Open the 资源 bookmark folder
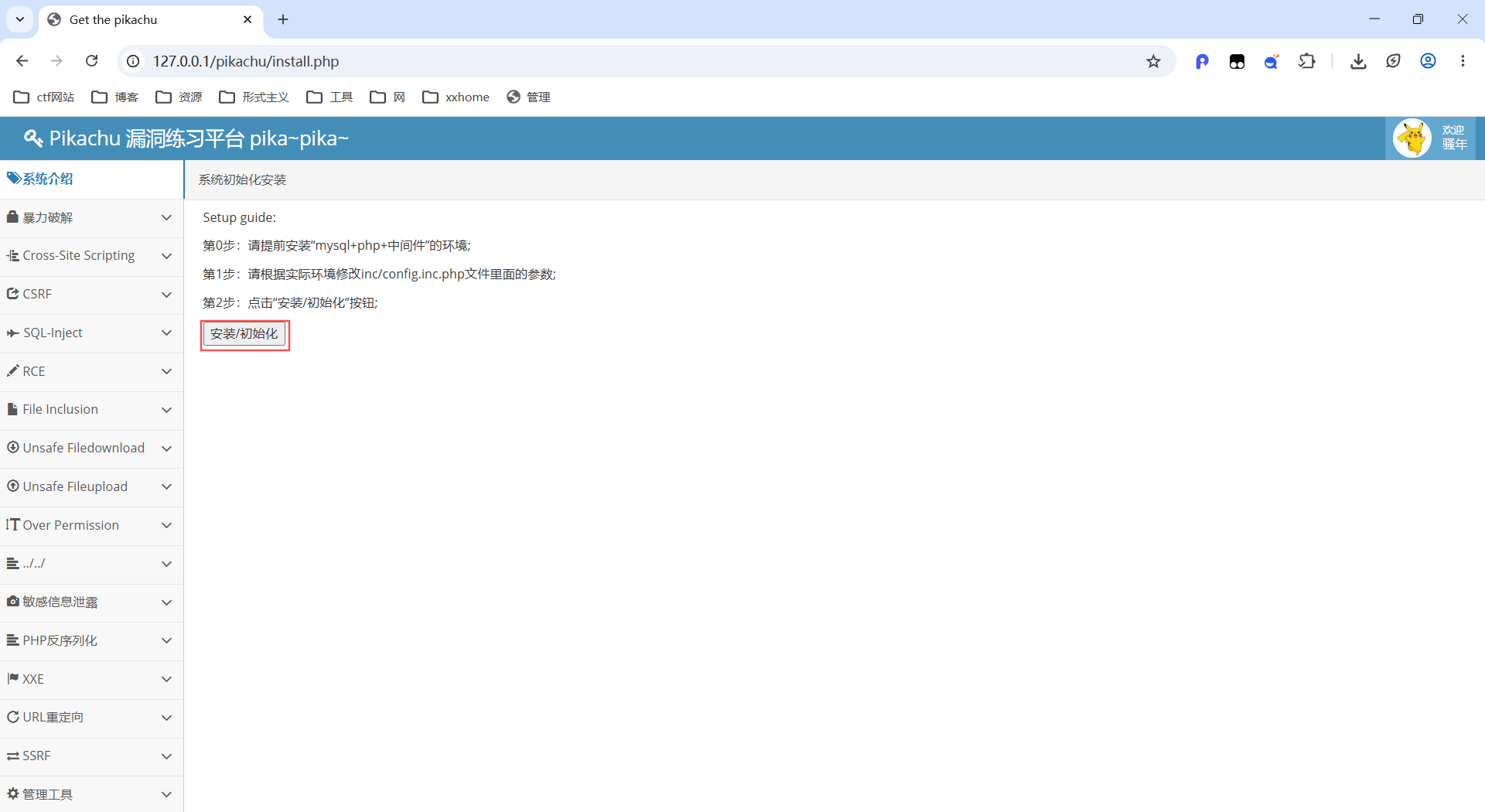1485x812 pixels. click(x=179, y=97)
